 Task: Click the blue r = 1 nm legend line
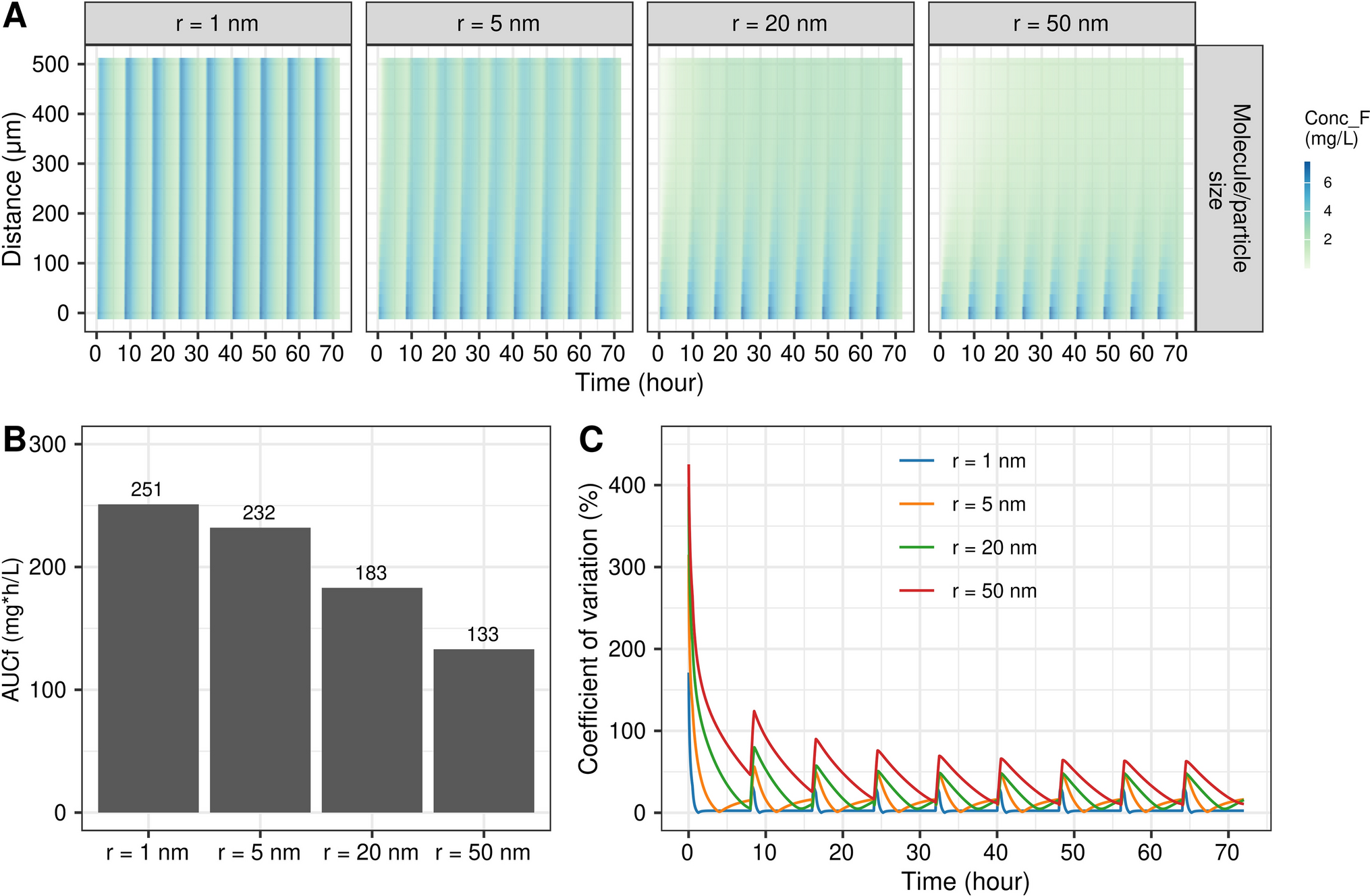916,461
